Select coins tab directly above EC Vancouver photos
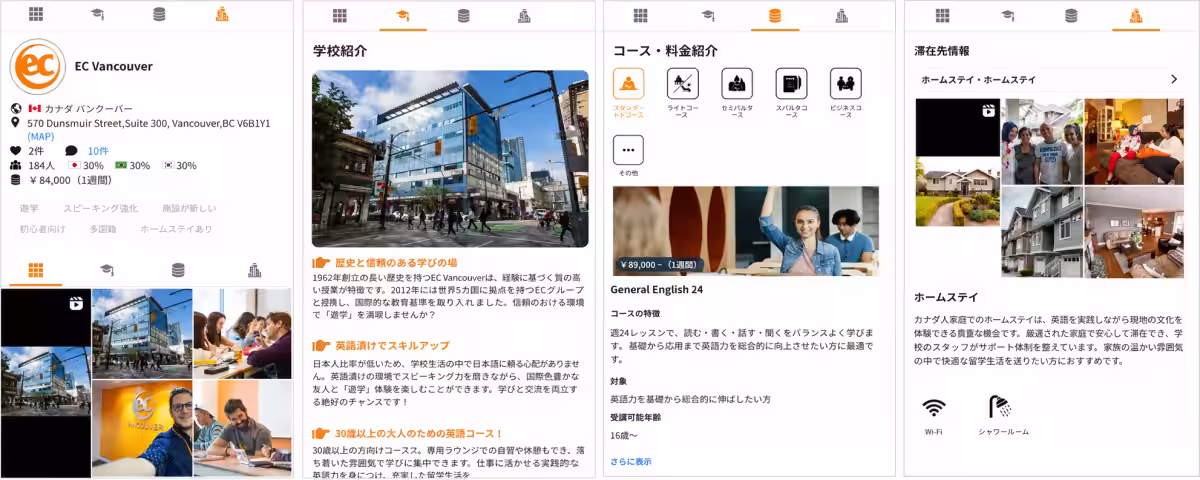Viewport: 1200px width, 480px height. click(x=178, y=270)
